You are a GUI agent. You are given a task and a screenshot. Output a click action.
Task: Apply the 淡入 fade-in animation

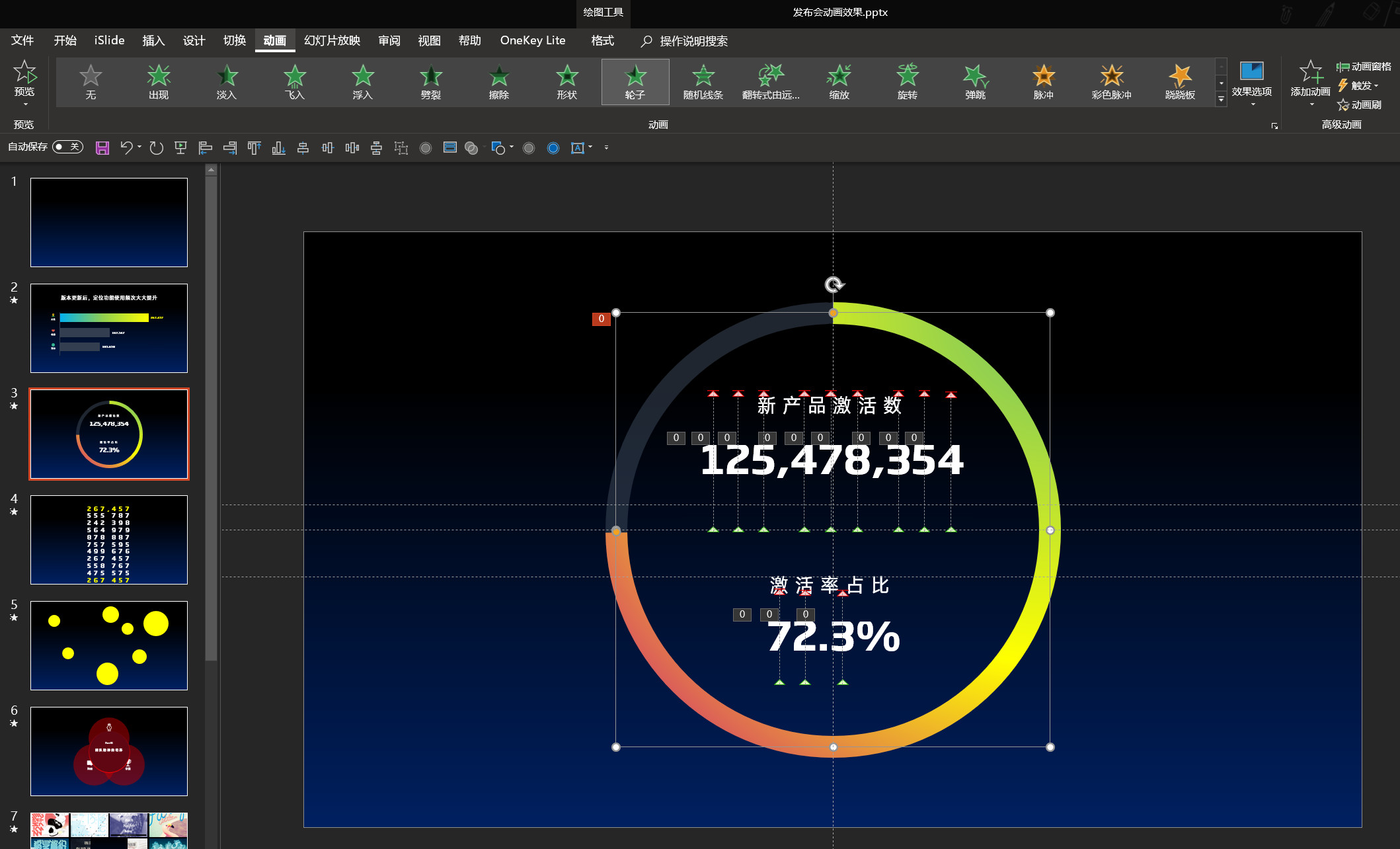click(227, 82)
